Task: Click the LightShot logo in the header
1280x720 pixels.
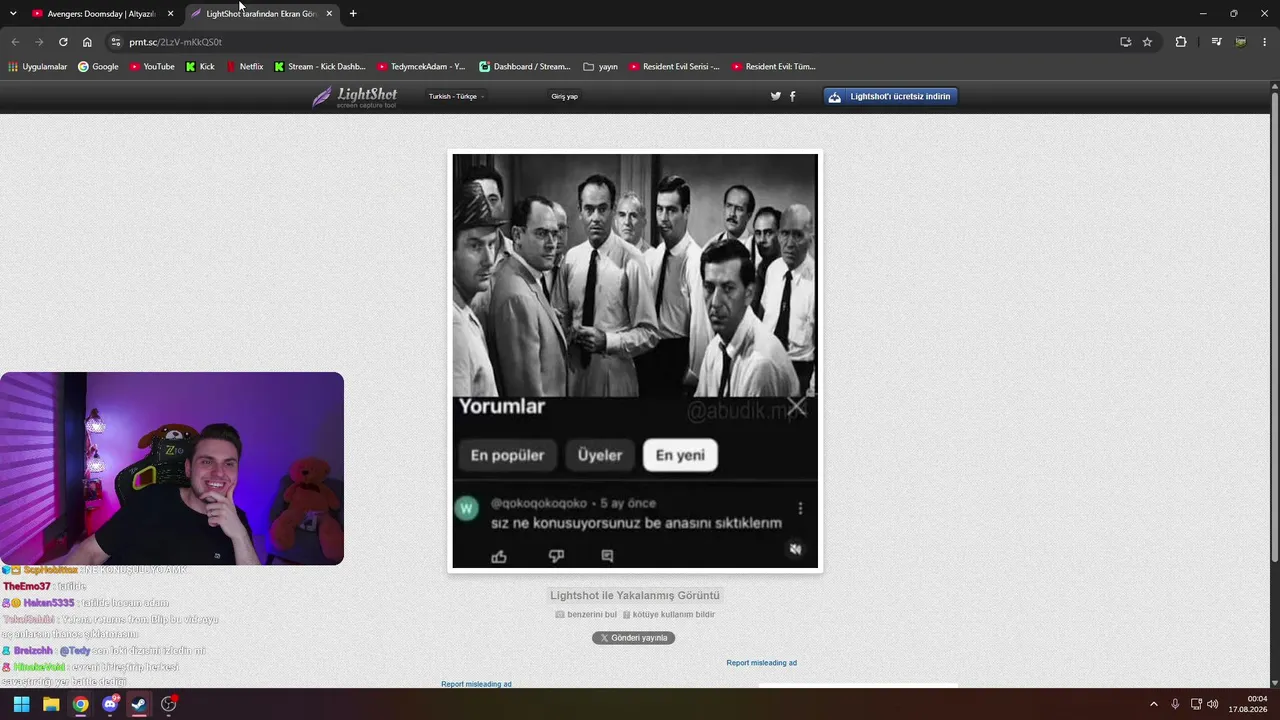Action: tap(354, 97)
